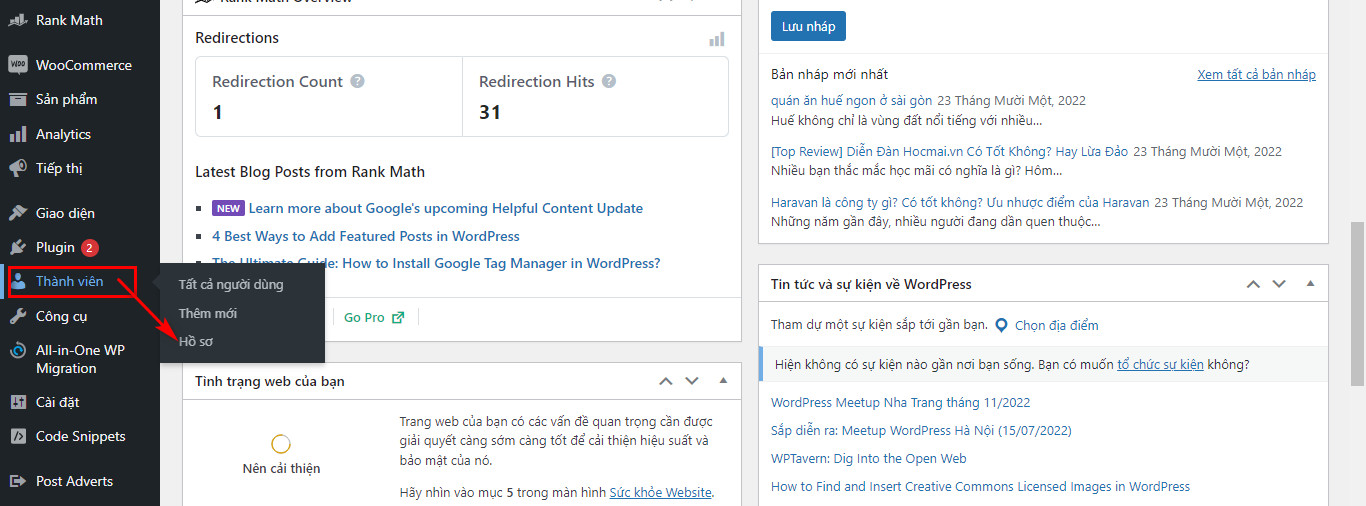Click the Plugin update count badge
The image size is (1366, 506).
[90, 247]
